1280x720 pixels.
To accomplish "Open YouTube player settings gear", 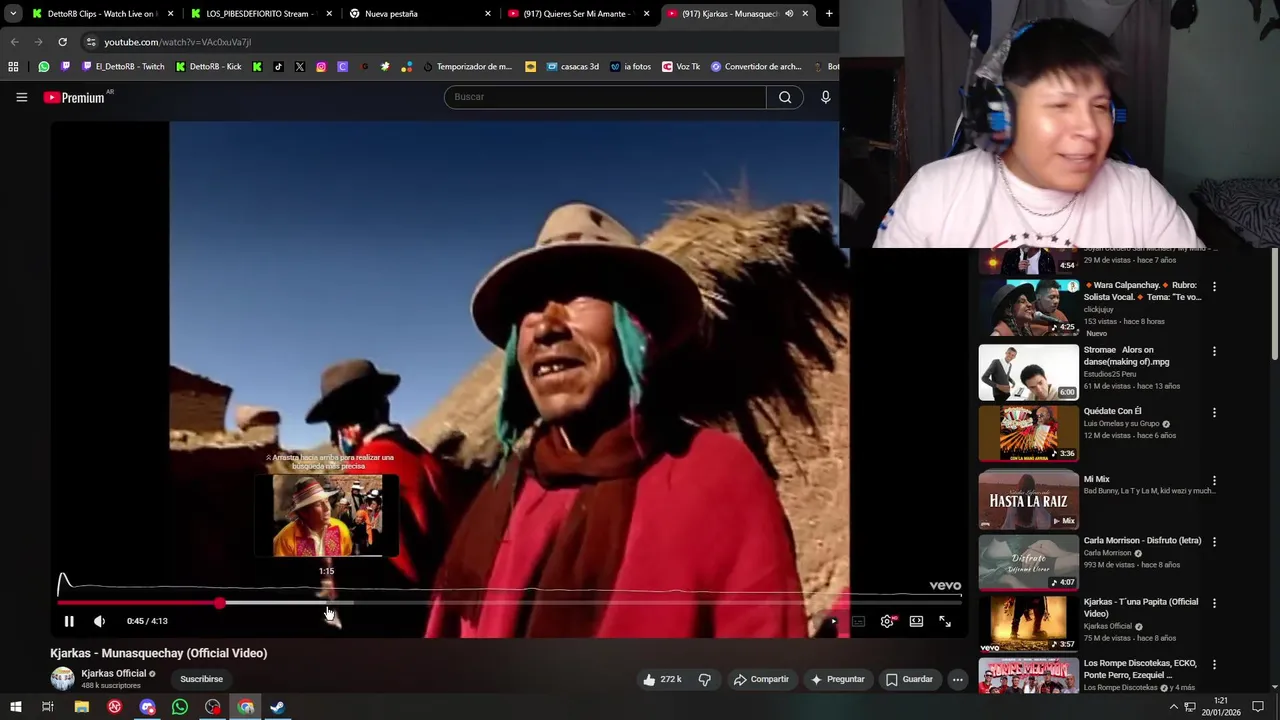I will click(887, 621).
